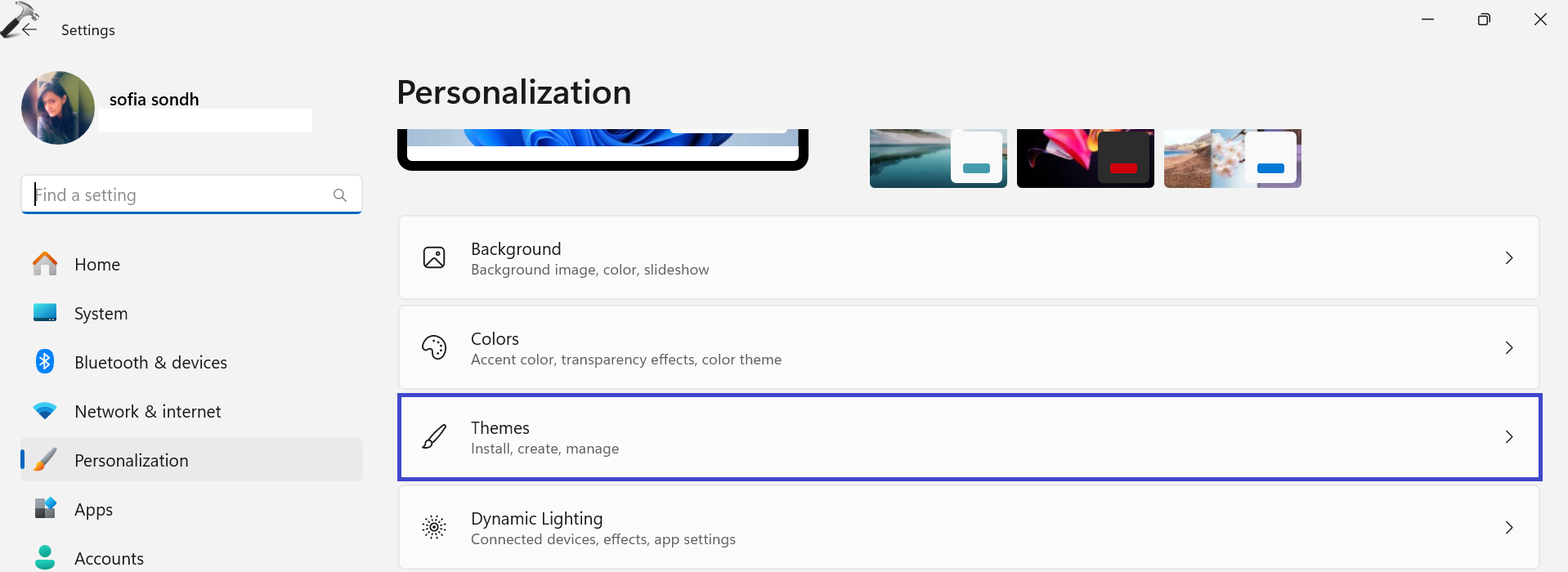Screen dimensions: 1568x572
Task: Click the search magnifier icon
Action: click(340, 195)
